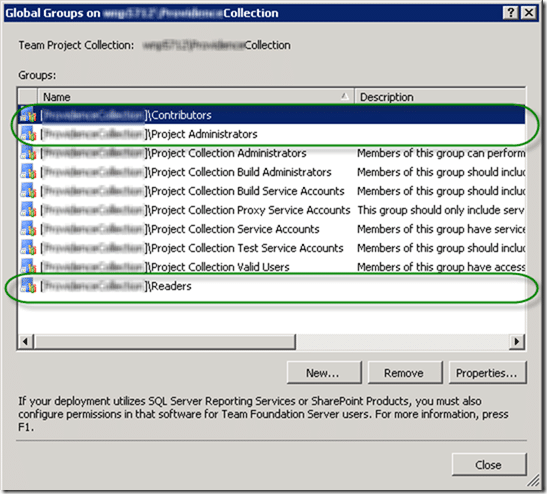Click the Proxy Service Accounts group icon
This screenshot has width=547, height=494.
(28, 210)
